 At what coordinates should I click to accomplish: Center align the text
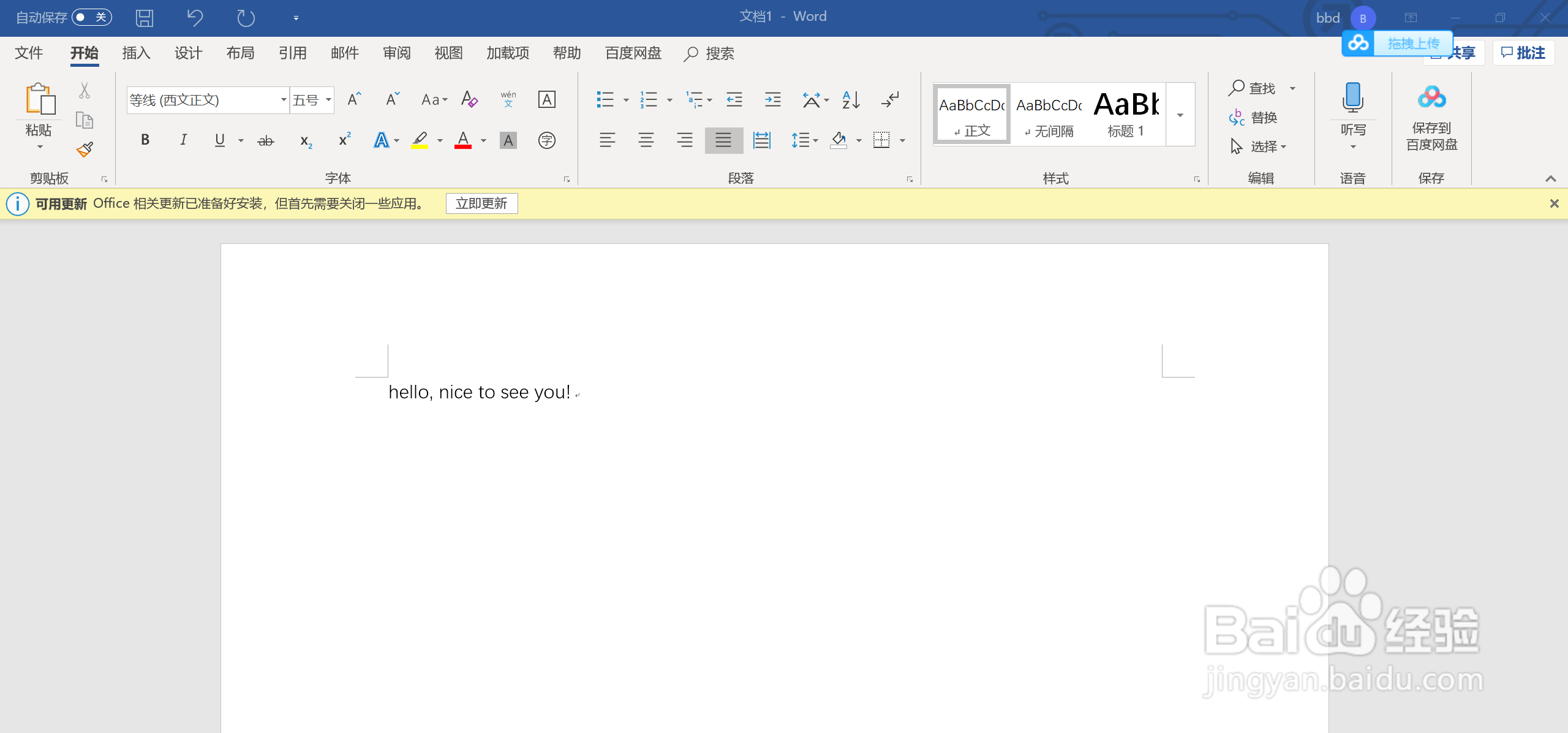(x=646, y=140)
